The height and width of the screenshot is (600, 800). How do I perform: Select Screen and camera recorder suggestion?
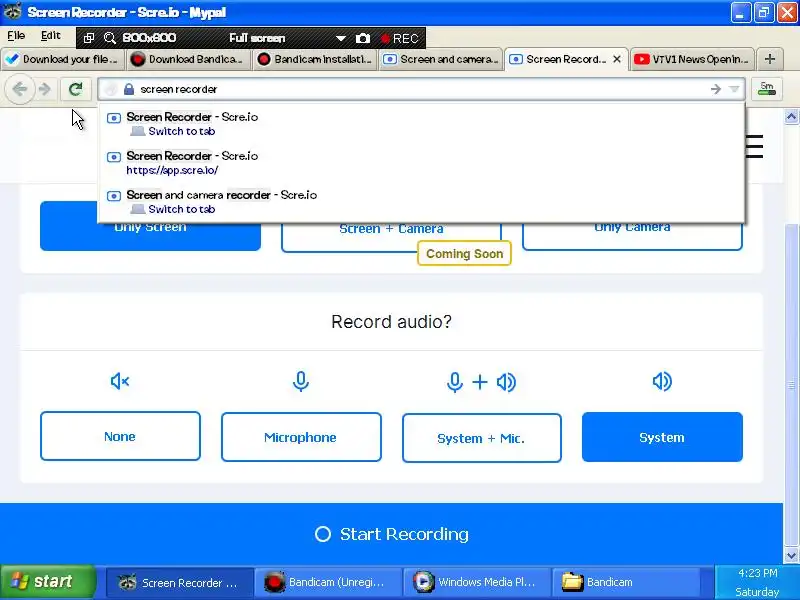[x=421, y=202]
